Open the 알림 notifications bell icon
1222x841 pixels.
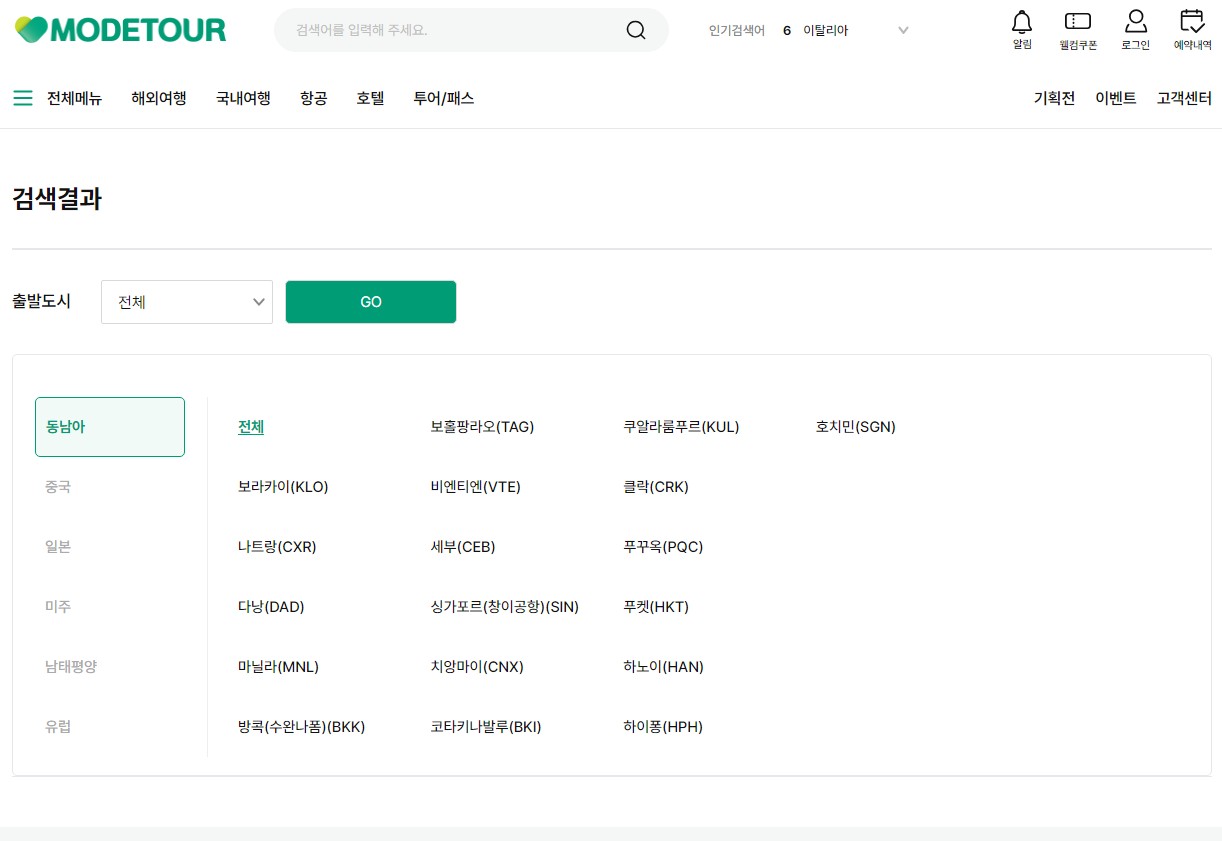pyautogui.click(x=1021, y=28)
